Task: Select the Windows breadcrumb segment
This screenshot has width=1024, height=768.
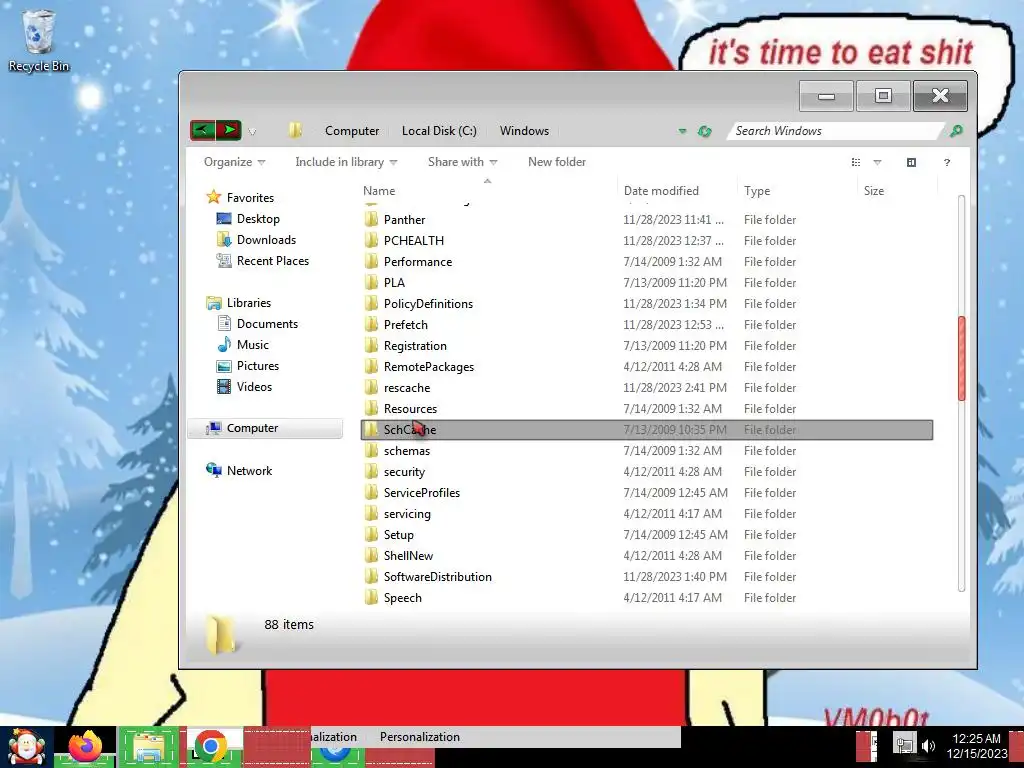Action: pos(524,131)
